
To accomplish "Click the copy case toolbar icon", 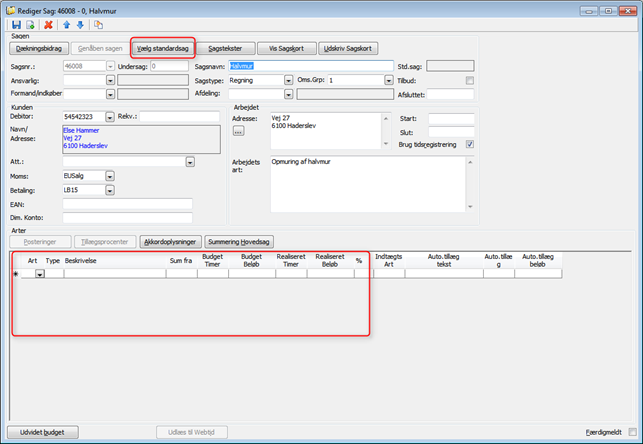I will pyautogui.click(x=98, y=24).
